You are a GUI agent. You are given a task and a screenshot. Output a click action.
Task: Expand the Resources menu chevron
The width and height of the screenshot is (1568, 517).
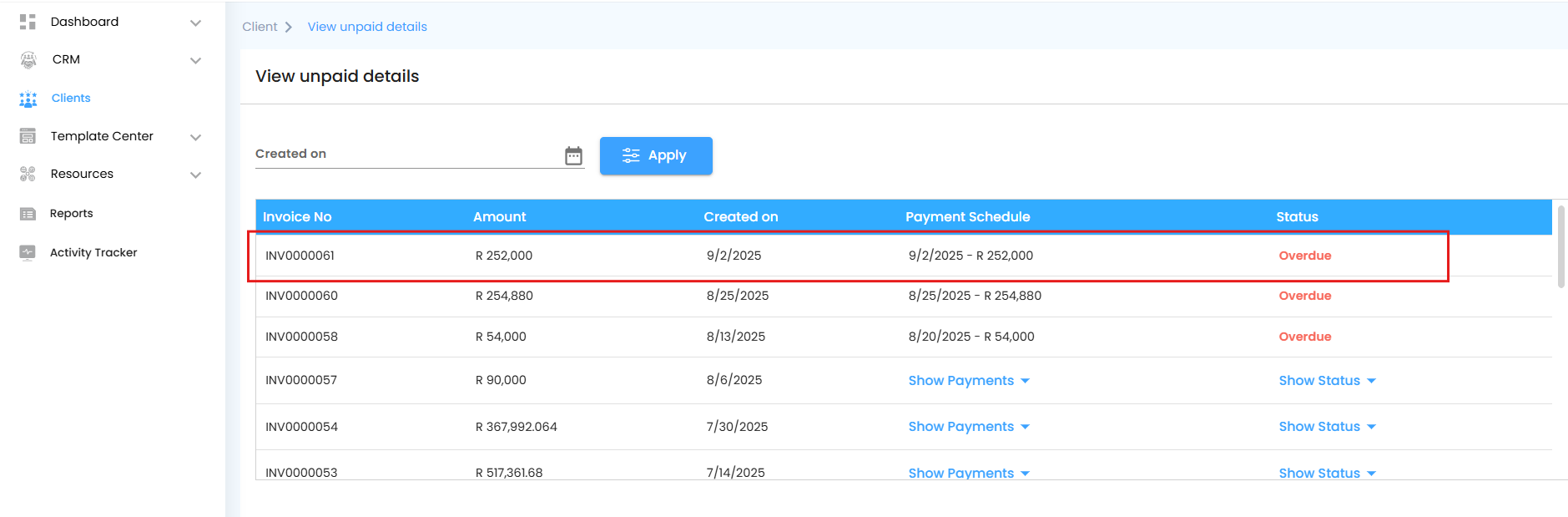(x=195, y=175)
